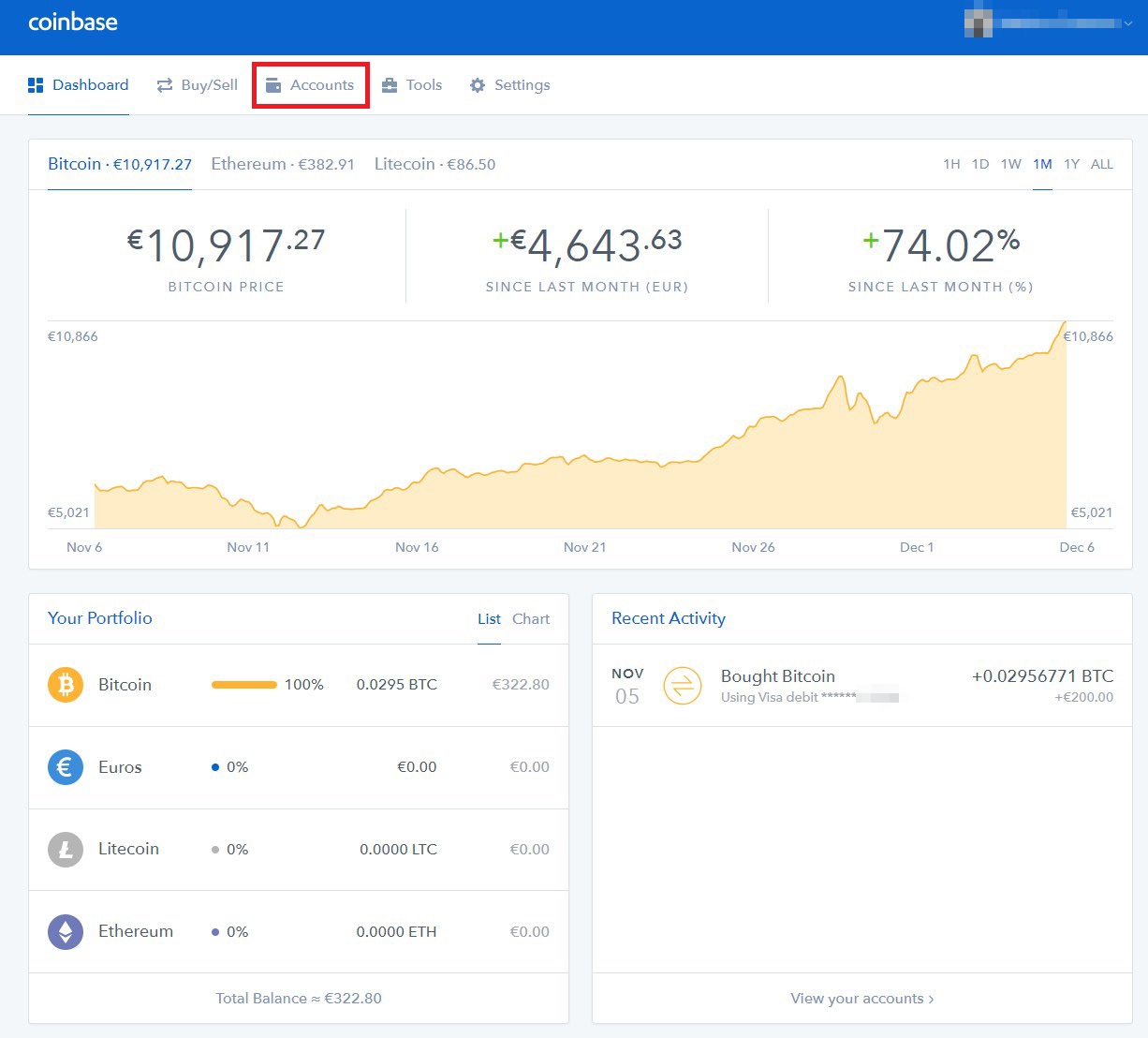The height and width of the screenshot is (1038, 1148).
Task: Click the Recent Activity heading
Action: [x=669, y=618]
